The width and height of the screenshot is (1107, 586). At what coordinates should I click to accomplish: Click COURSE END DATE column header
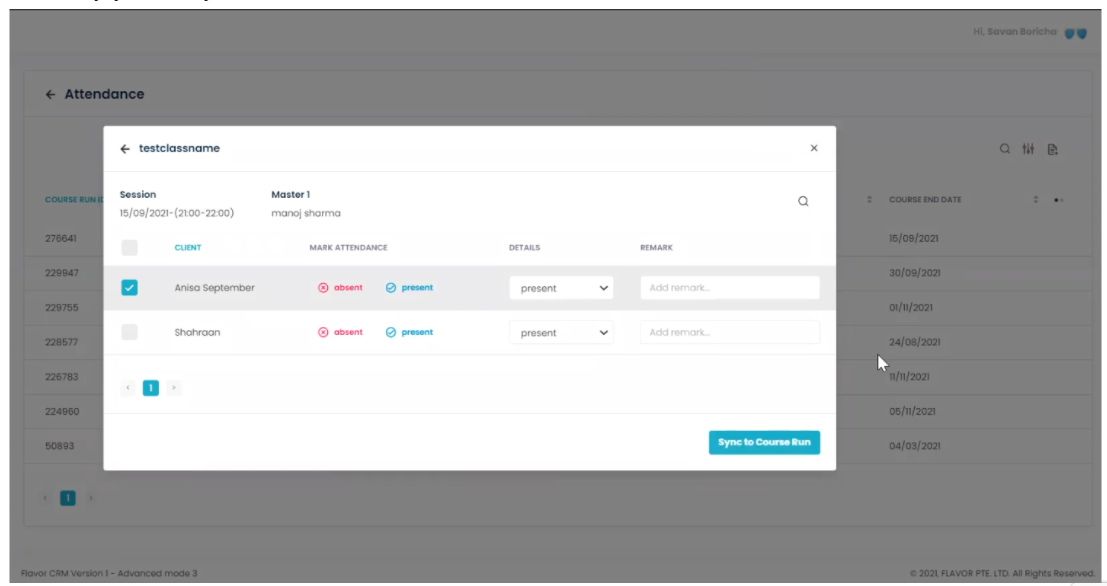(x=925, y=200)
